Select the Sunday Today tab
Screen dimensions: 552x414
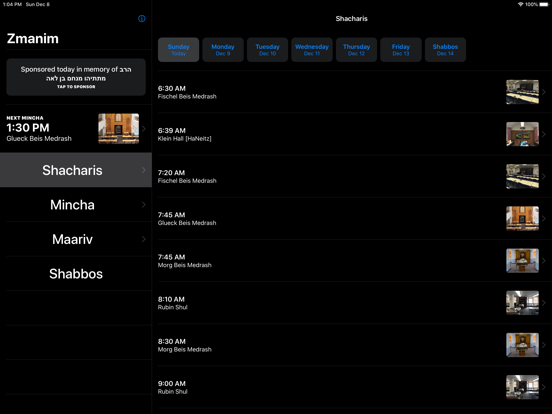[x=178, y=50]
